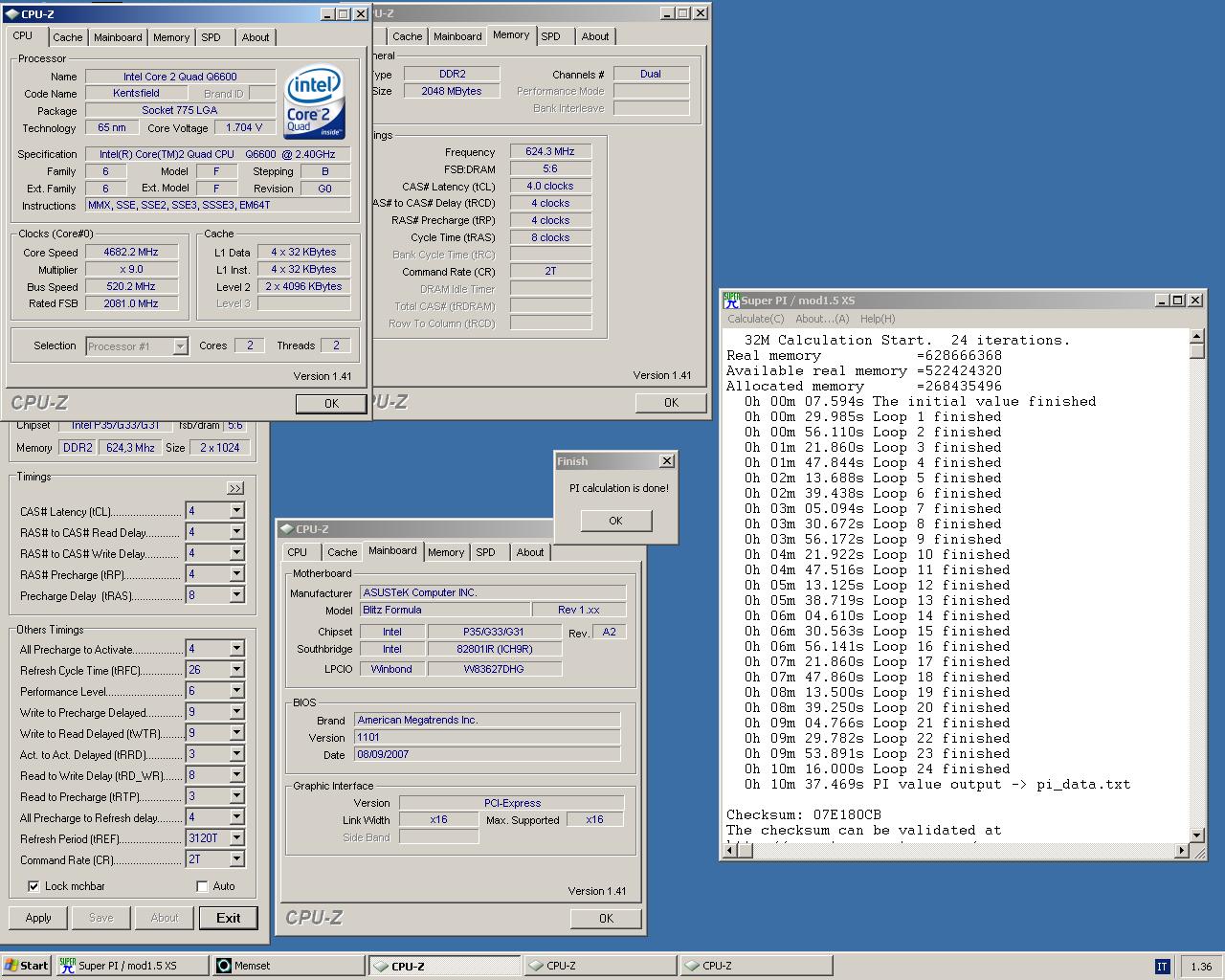1225x980 pixels.
Task: Switch to SPD tab in front CPU-Z window
Action: coord(211,37)
